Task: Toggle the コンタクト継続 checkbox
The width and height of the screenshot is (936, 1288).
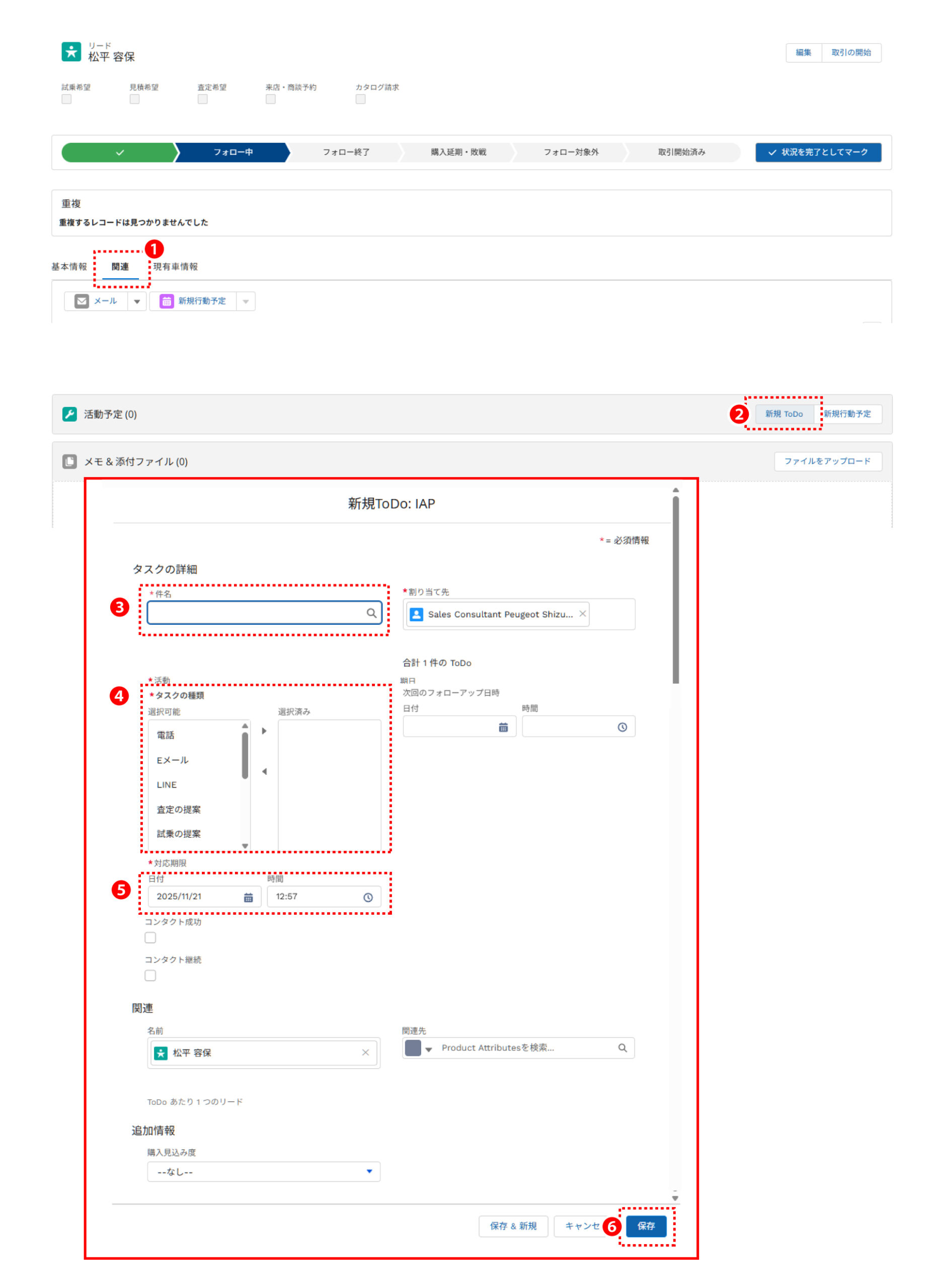Action: point(150,976)
